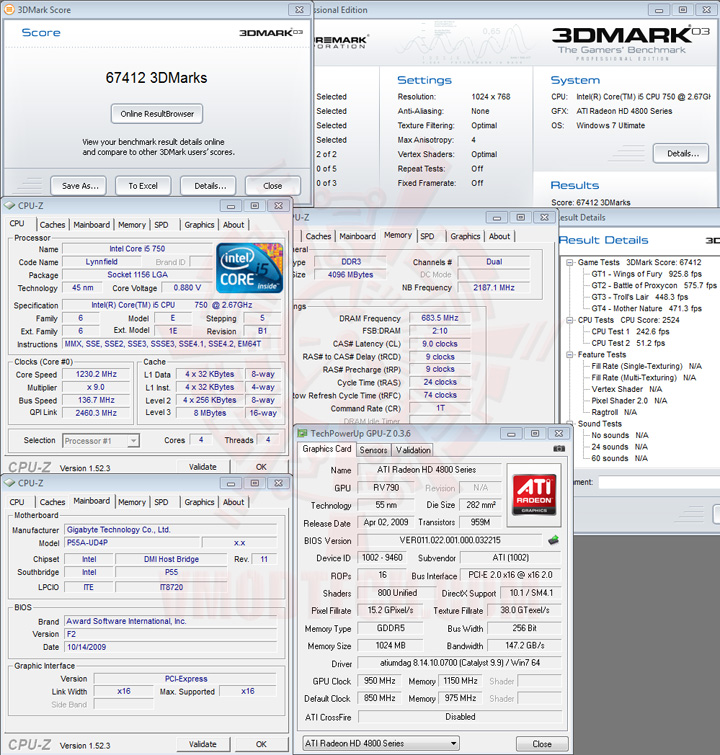Open About tab in CPU-Z Memory window

[x=499, y=236]
